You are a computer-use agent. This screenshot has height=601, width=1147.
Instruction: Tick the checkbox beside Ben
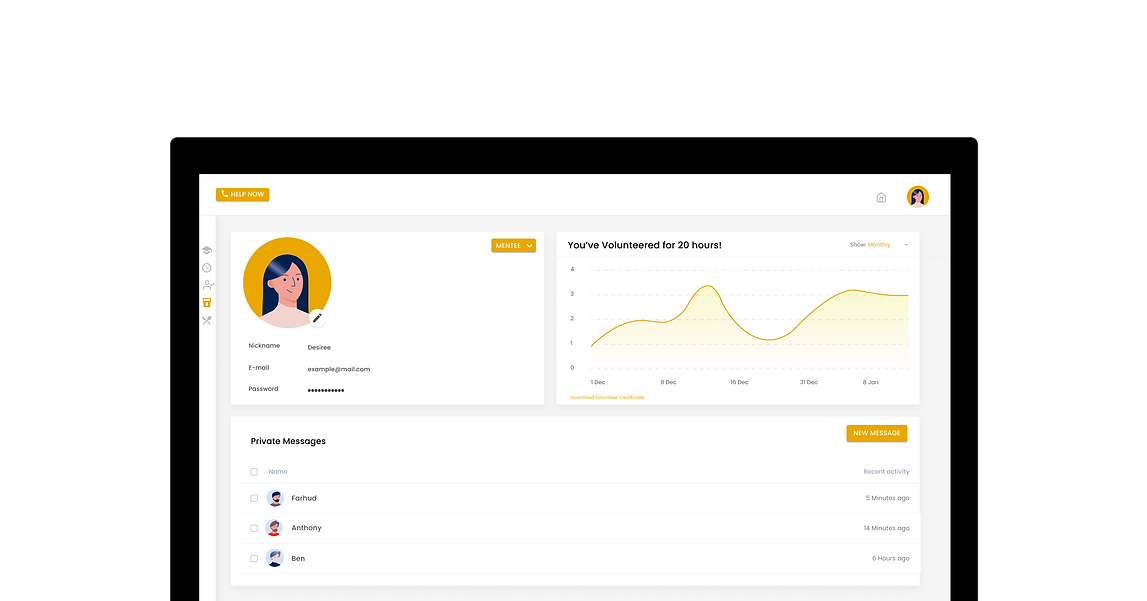[x=254, y=559]
